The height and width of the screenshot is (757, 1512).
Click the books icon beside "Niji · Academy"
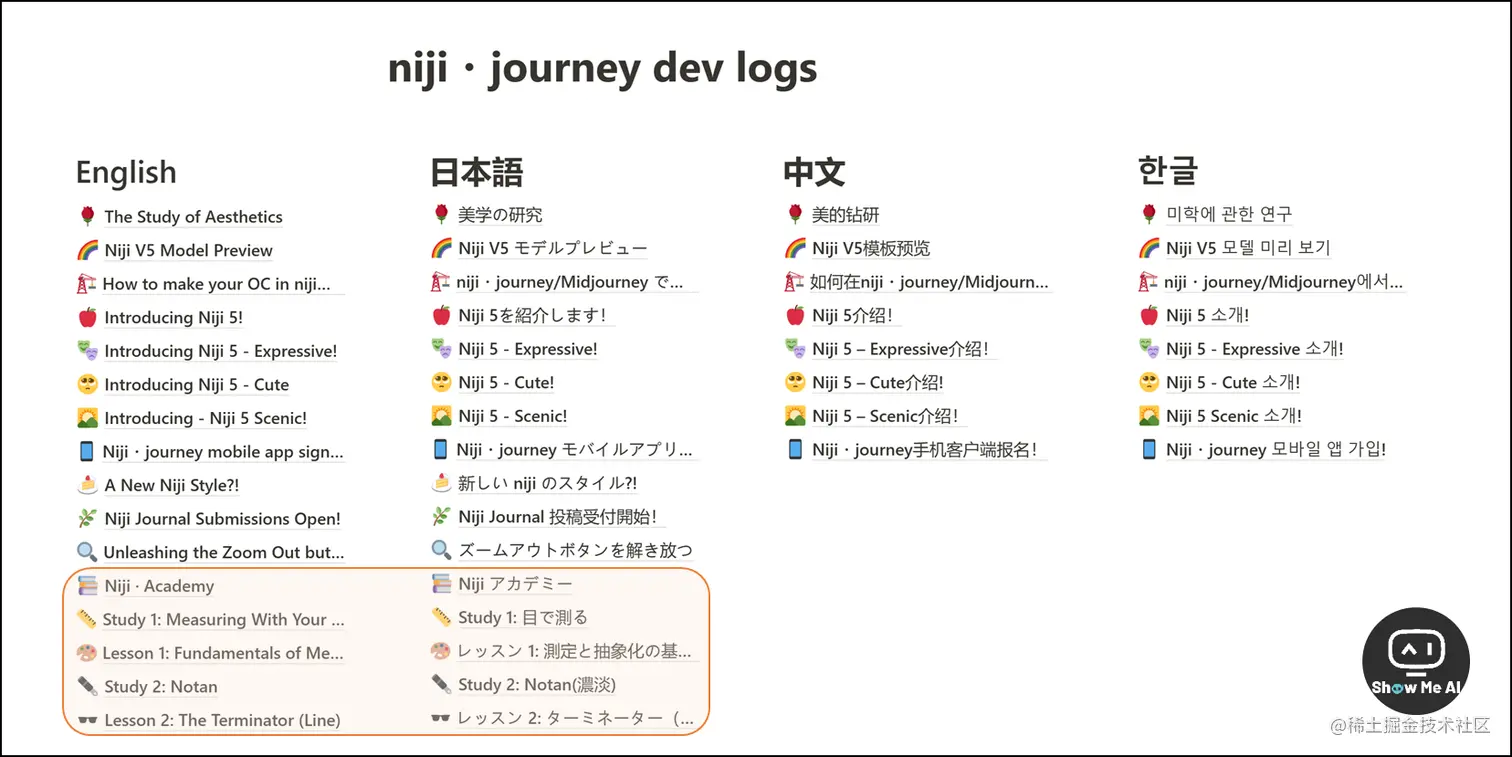(87, 586)
